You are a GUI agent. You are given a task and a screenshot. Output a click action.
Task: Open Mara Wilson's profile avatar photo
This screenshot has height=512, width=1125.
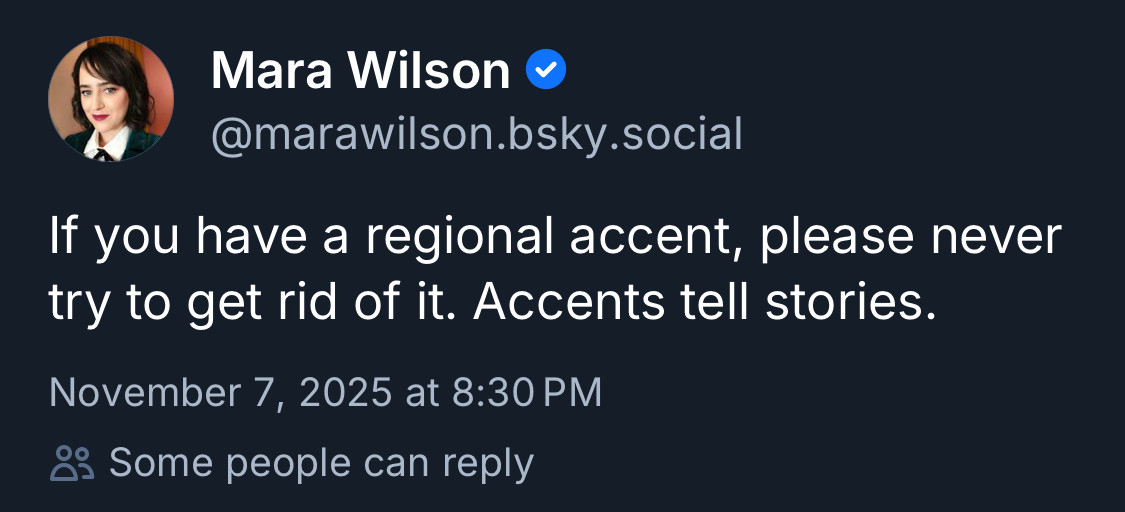point(111,98)
